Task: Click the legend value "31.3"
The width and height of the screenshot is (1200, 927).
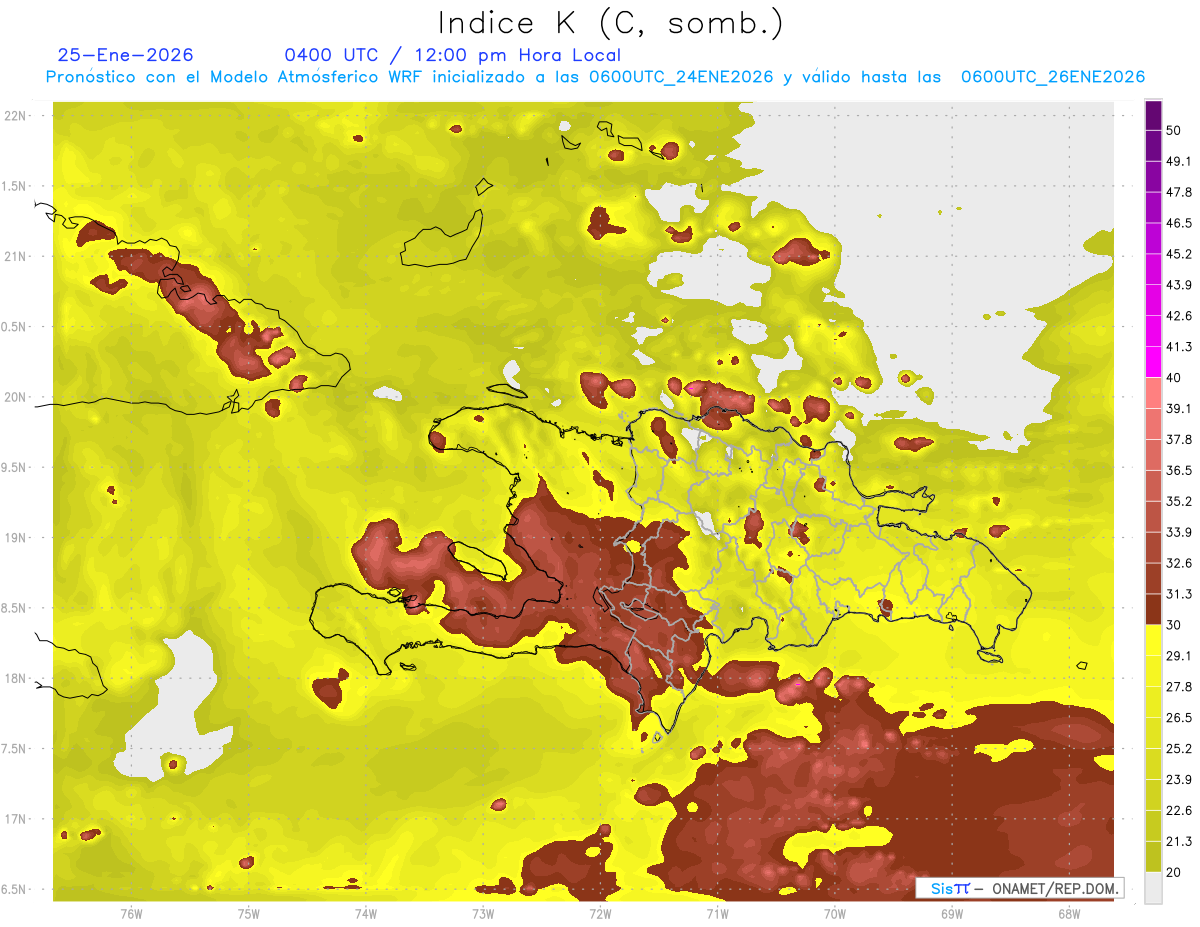Action: (x=1180, y=594)
